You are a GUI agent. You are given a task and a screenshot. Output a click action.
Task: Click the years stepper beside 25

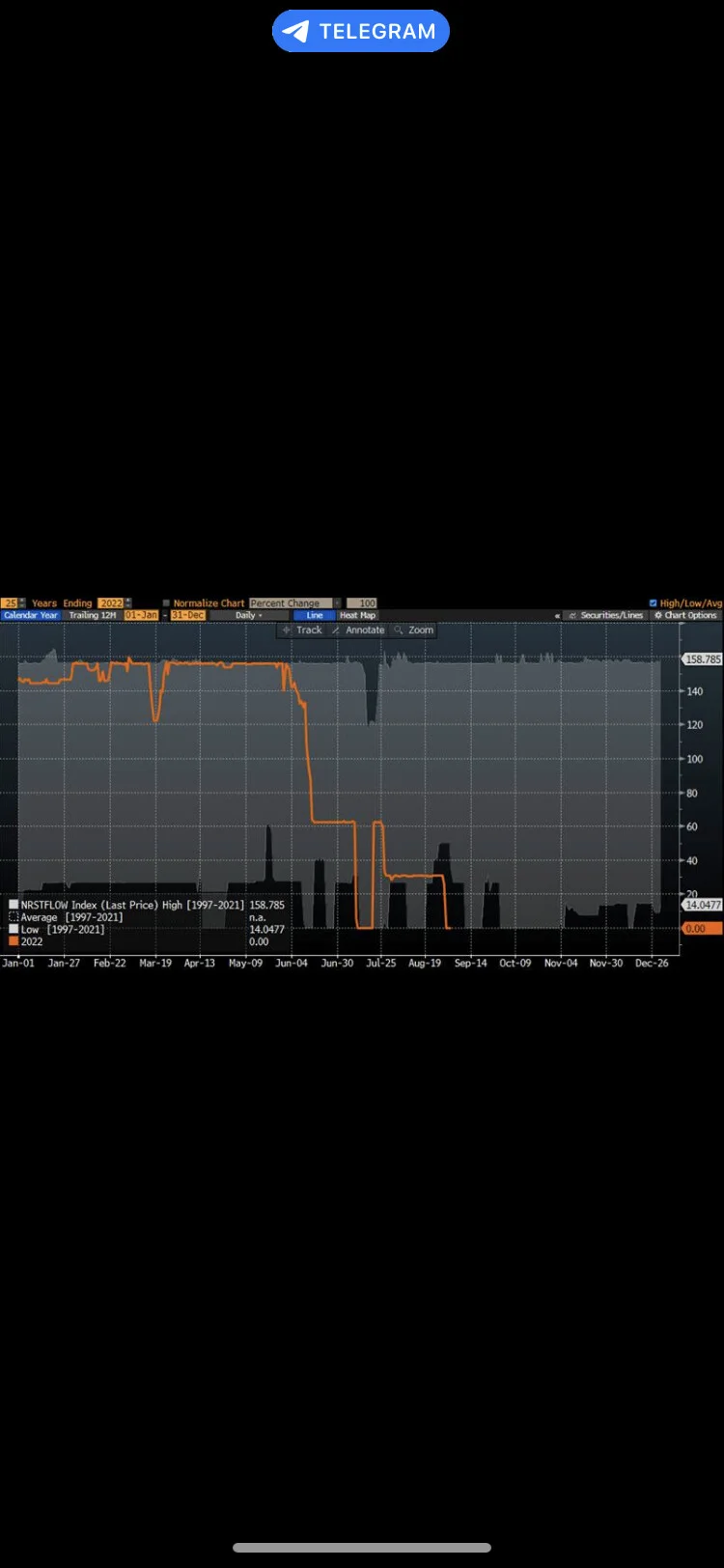coord(22,602)
